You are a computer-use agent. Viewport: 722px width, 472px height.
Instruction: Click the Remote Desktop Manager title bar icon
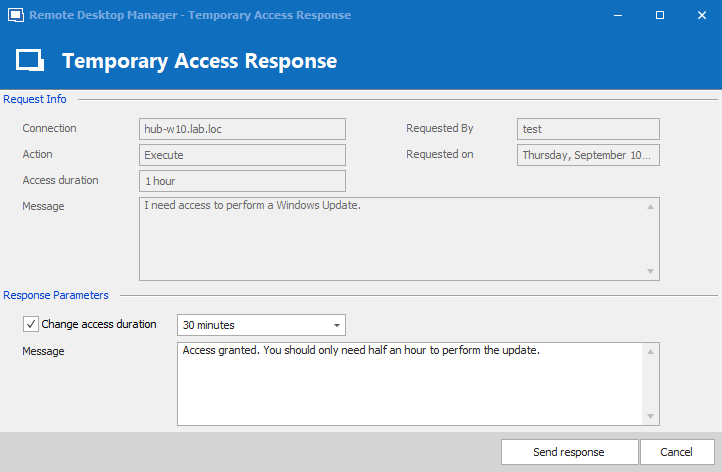(x=15, y=16)
